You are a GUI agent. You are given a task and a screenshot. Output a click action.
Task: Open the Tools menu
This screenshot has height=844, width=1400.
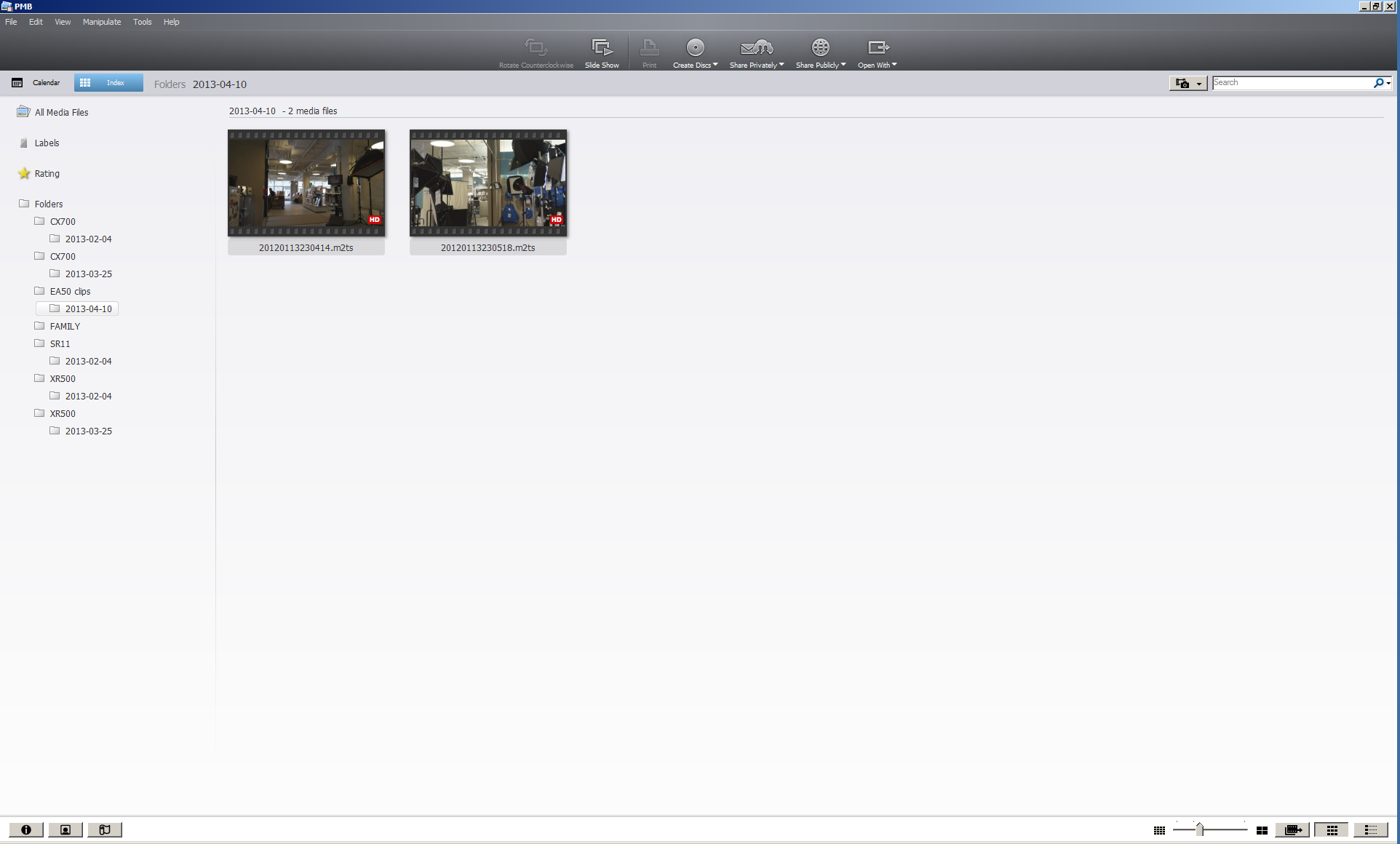pos(142,22)
